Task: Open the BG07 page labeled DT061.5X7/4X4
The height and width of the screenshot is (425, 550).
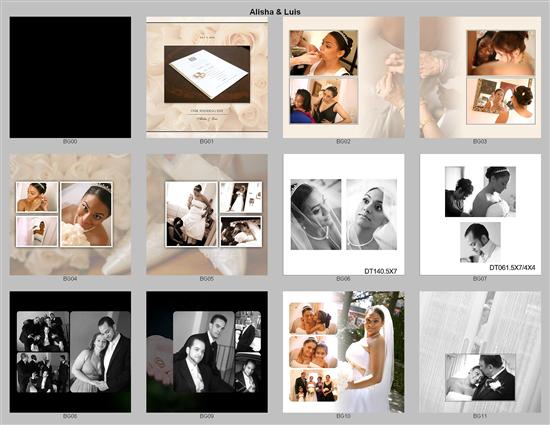Action: 481,214
